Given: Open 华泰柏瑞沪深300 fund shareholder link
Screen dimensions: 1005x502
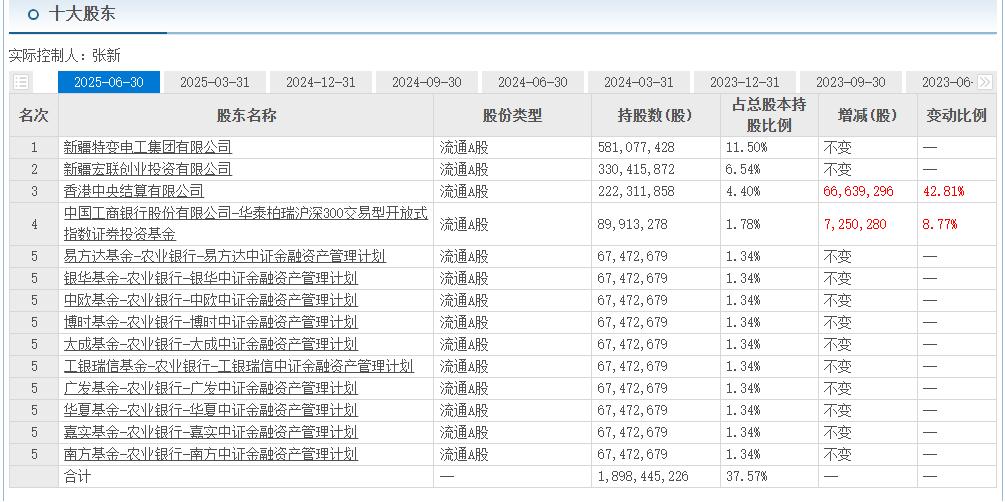Looking at the screenshot, I should 245,224.
